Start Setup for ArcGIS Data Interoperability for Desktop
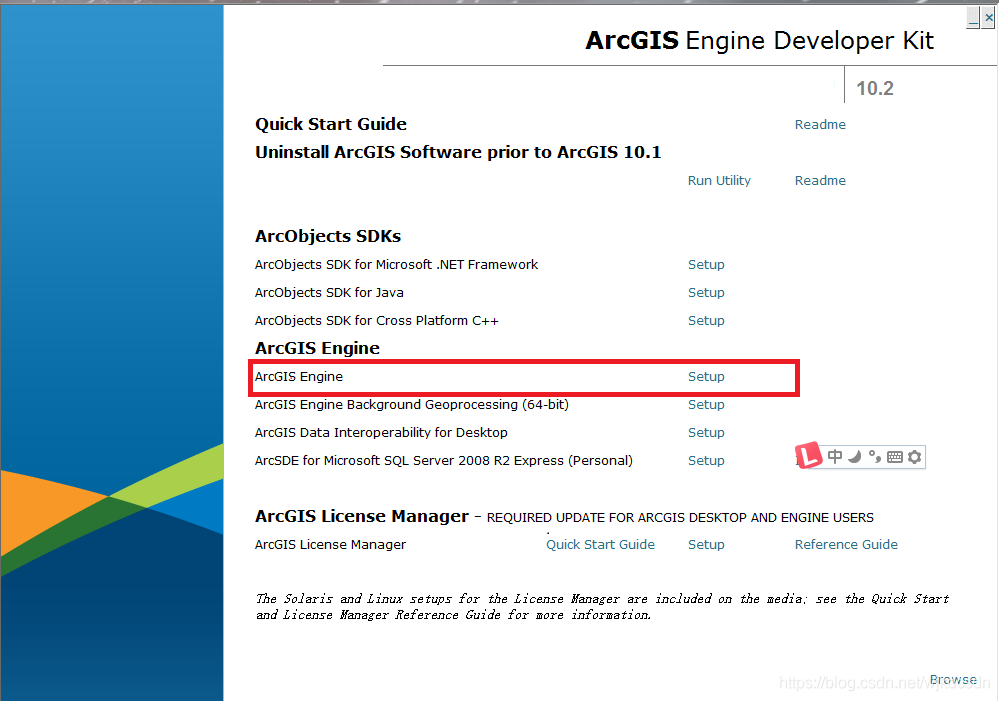Viewport: 999px width, 701px height. tap(706, 433)
